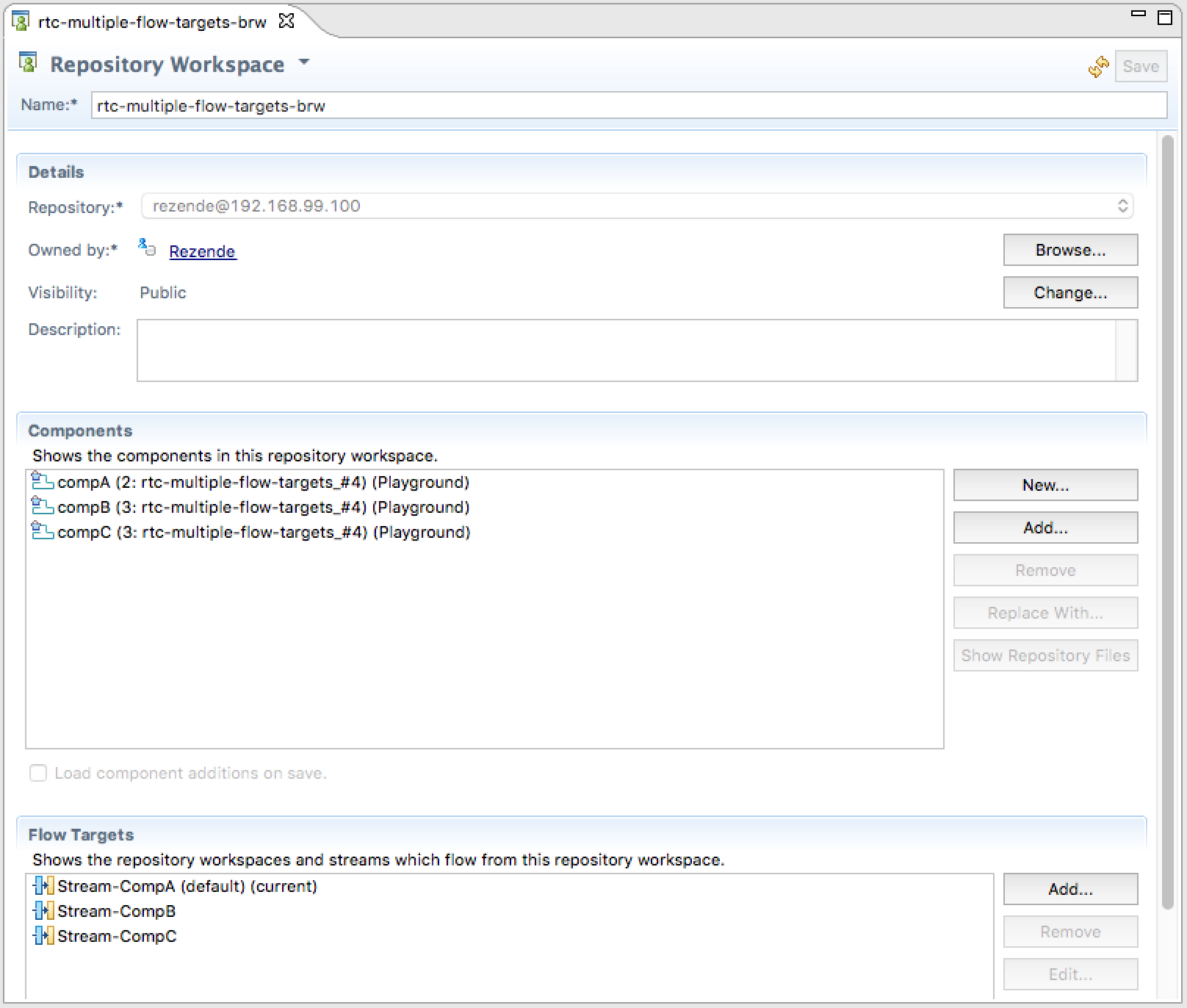Screen dimensions: 1187x1008
Task: Click the Repository Workspace header icon
Action: (28, 63)
